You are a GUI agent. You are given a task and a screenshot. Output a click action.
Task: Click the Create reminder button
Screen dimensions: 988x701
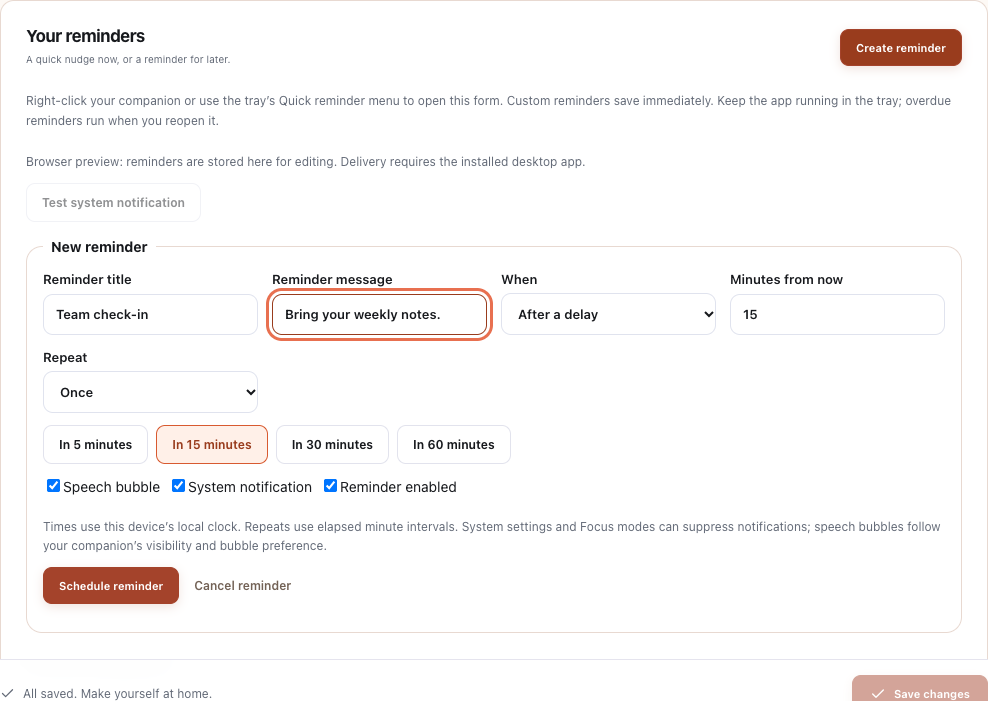click(x=900, y=48)
